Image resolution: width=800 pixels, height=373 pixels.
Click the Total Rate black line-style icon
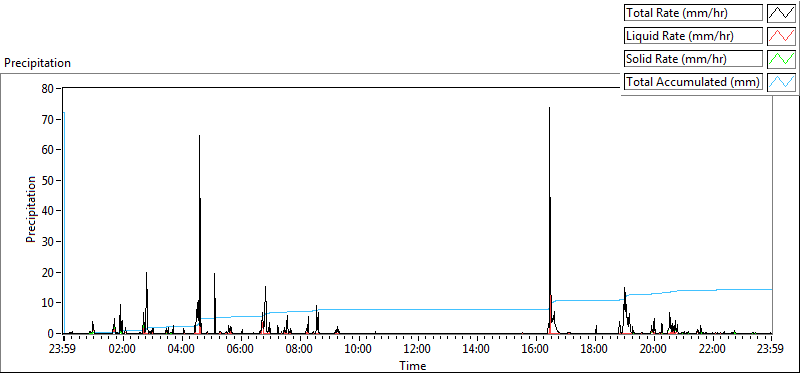click(x=782, y=13)
